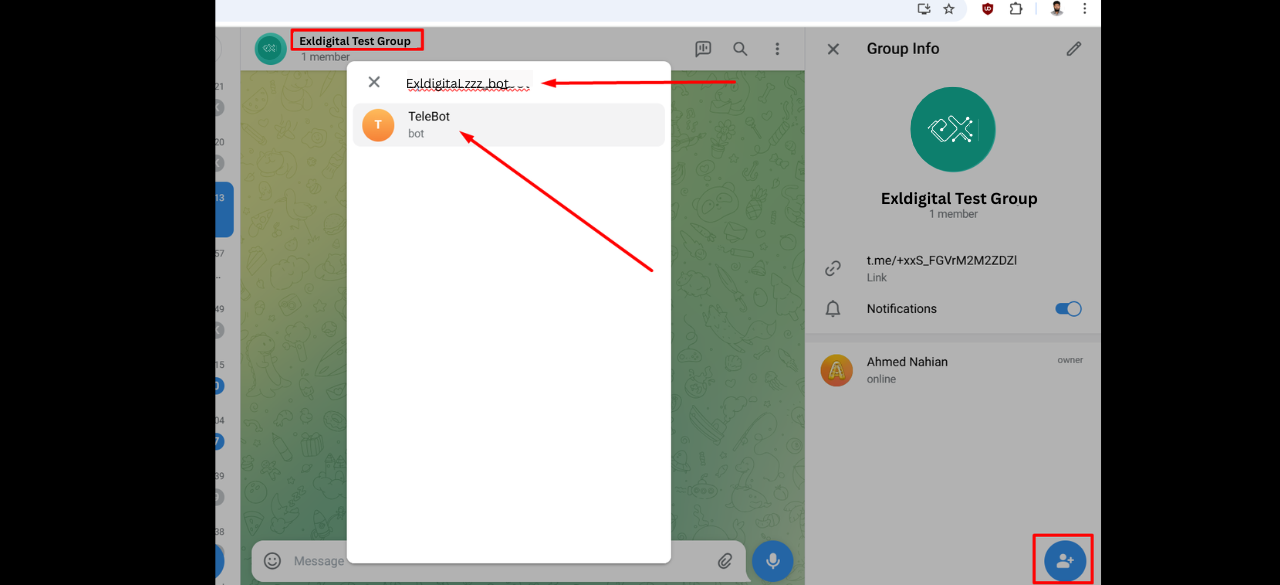Close the add members search dialog
Screen dimensions: 1280x585
coord(374,82)
